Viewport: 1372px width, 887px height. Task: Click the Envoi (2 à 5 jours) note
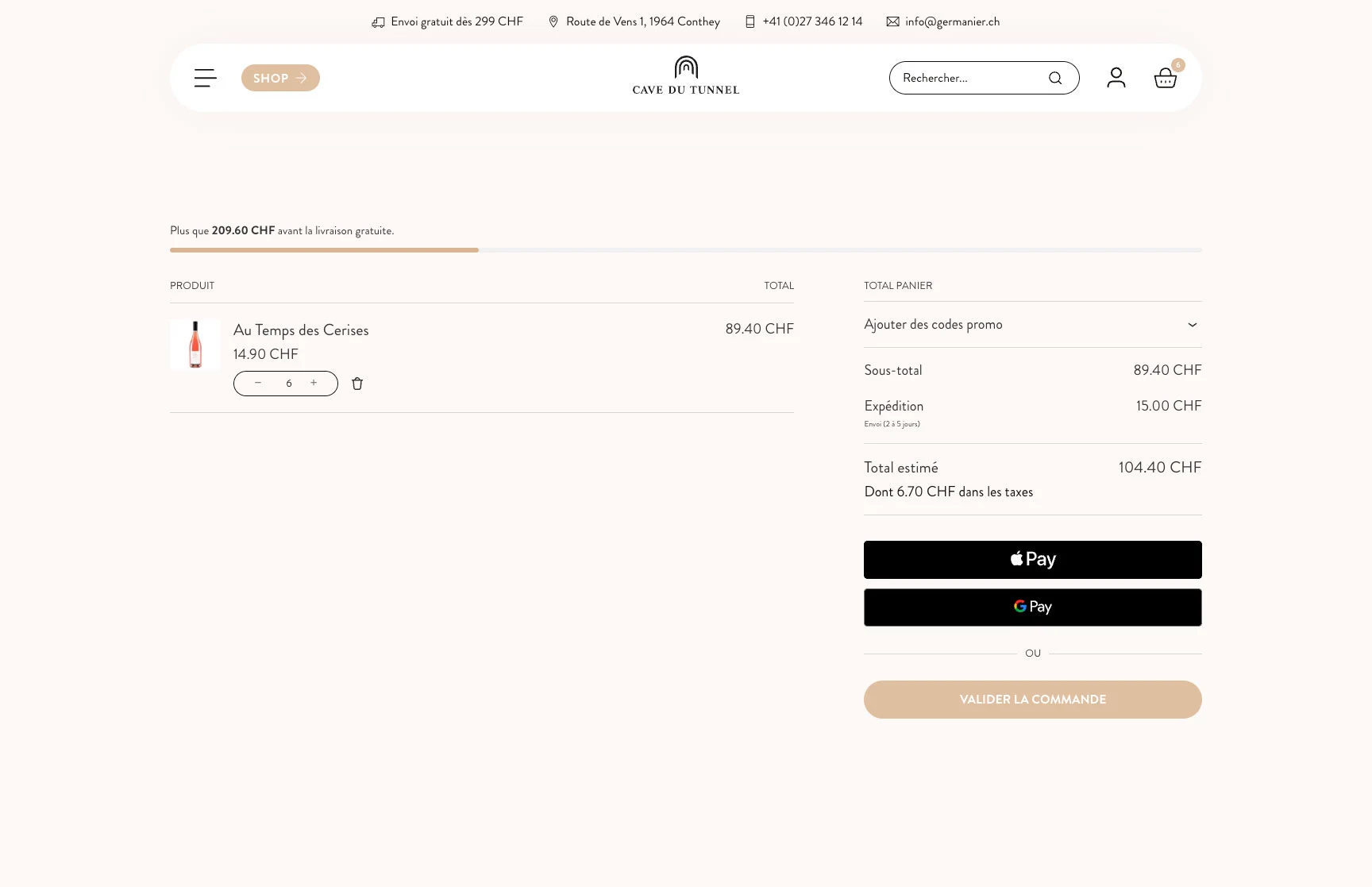pyautogui.click(x=892, y=424)
